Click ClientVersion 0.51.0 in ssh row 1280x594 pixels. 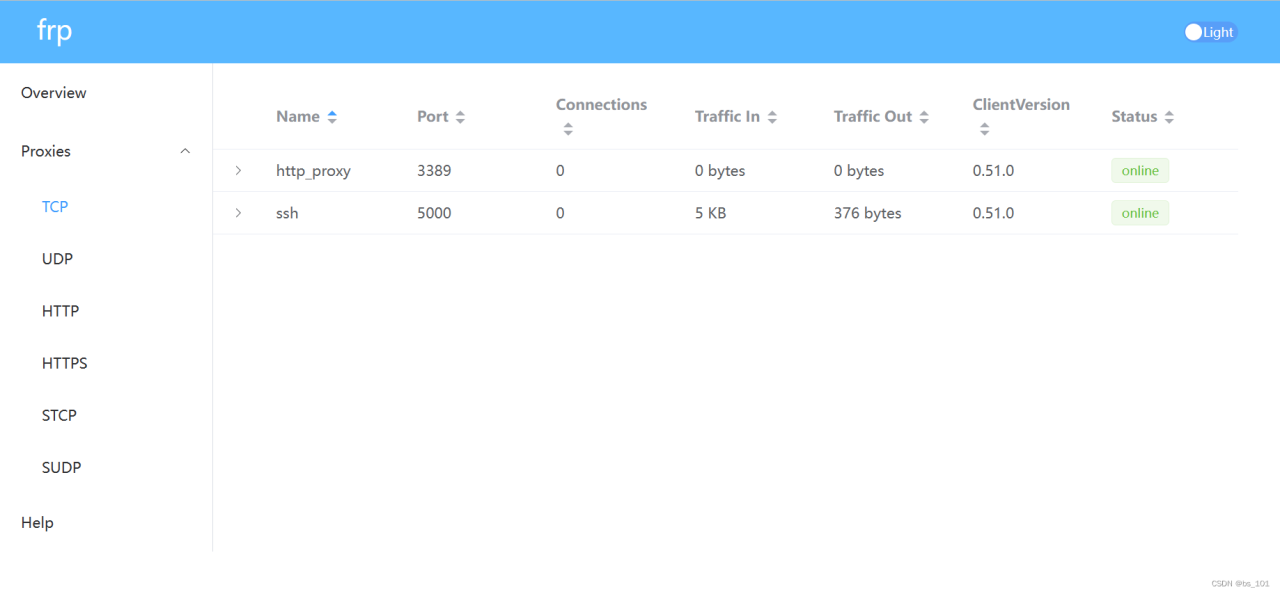coord(993,213)
